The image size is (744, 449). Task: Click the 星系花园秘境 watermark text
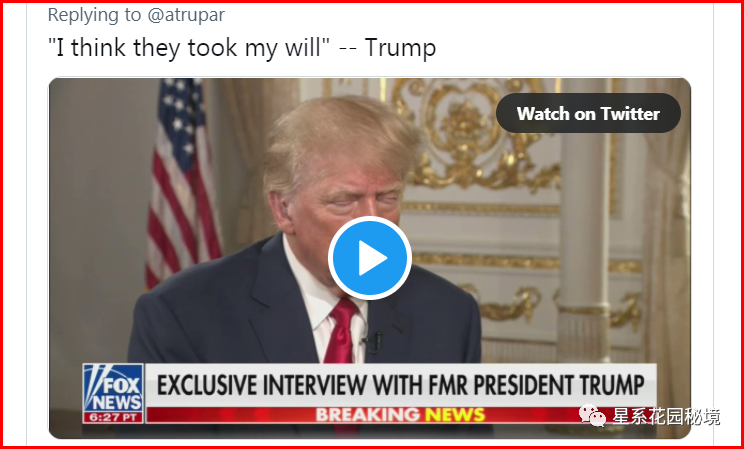click(666, 416)
